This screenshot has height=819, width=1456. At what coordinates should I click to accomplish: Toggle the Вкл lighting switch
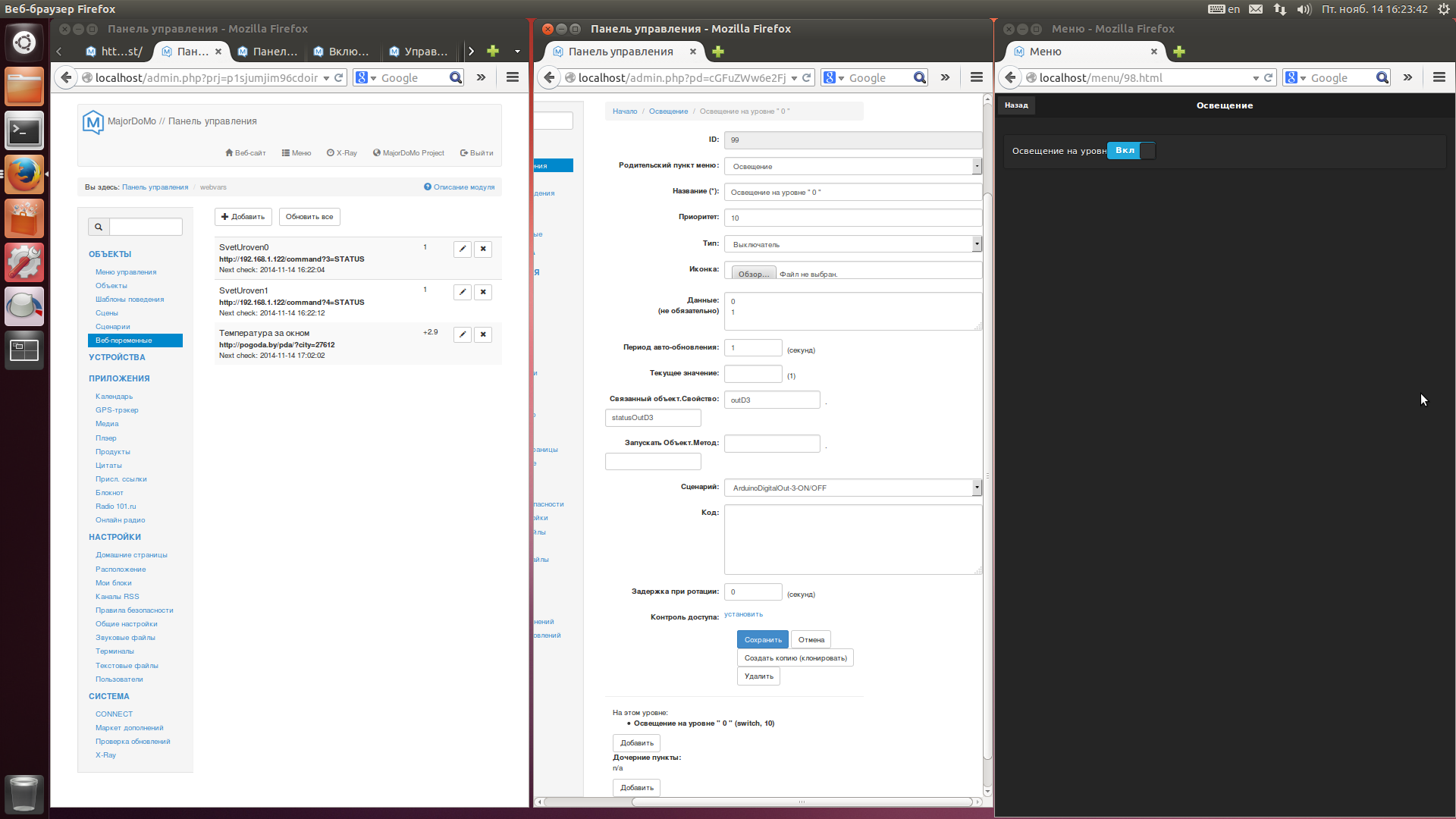(x=1131, y=151)
